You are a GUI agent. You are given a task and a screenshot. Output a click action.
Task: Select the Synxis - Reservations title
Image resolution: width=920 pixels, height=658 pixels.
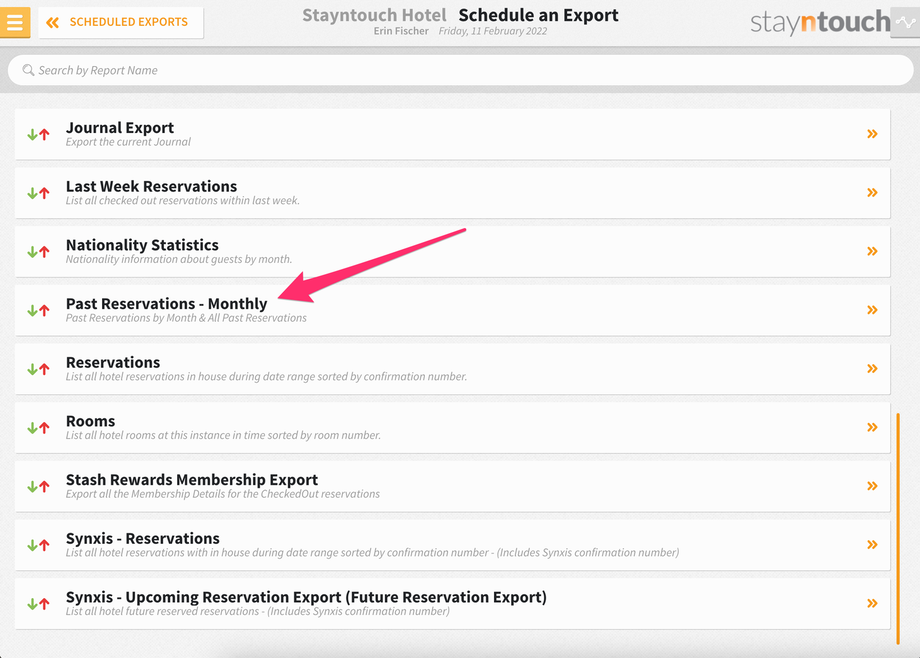pos(143,538)
